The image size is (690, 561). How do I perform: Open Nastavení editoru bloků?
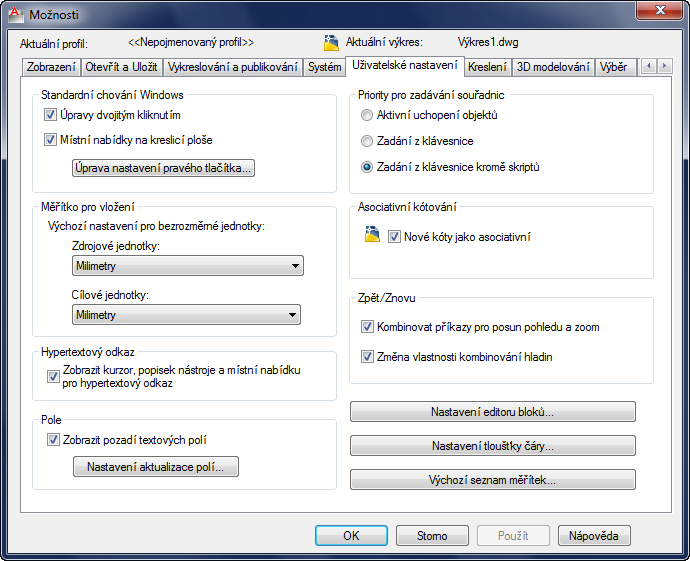(x=492, y=411)
